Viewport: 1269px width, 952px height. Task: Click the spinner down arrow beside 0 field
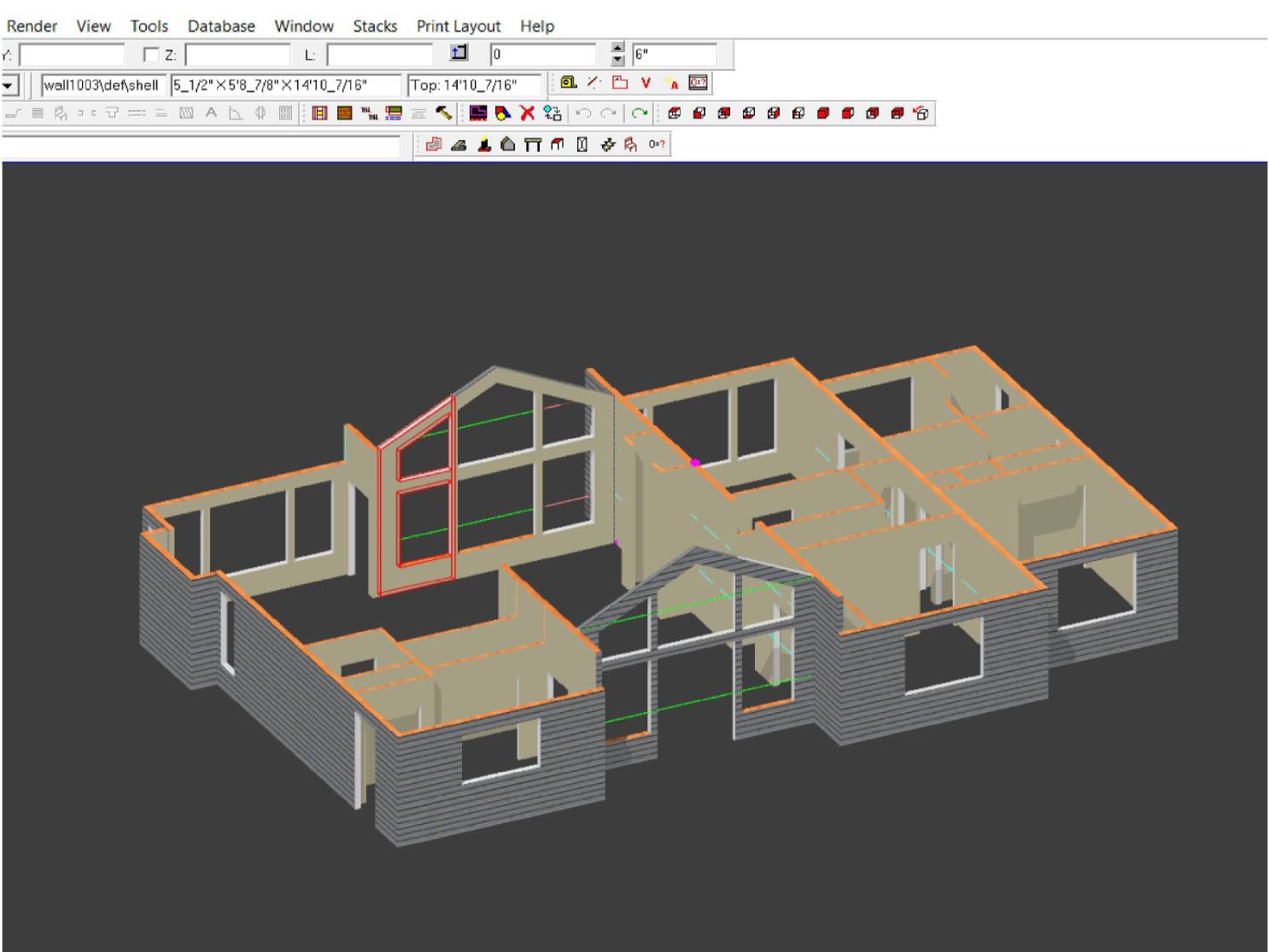[x=618, y=61]
